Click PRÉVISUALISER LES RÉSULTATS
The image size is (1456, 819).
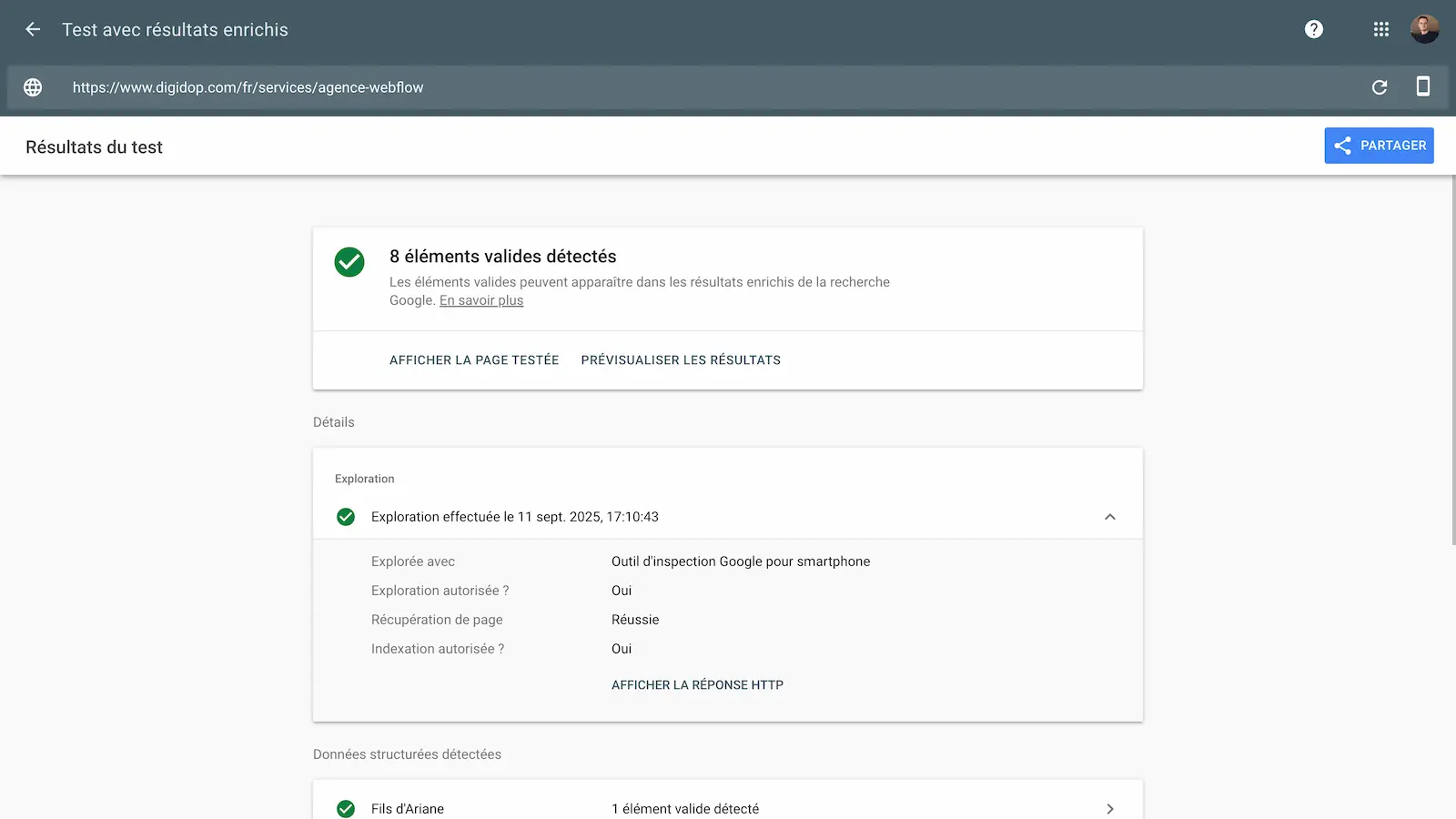pos(681,360)
